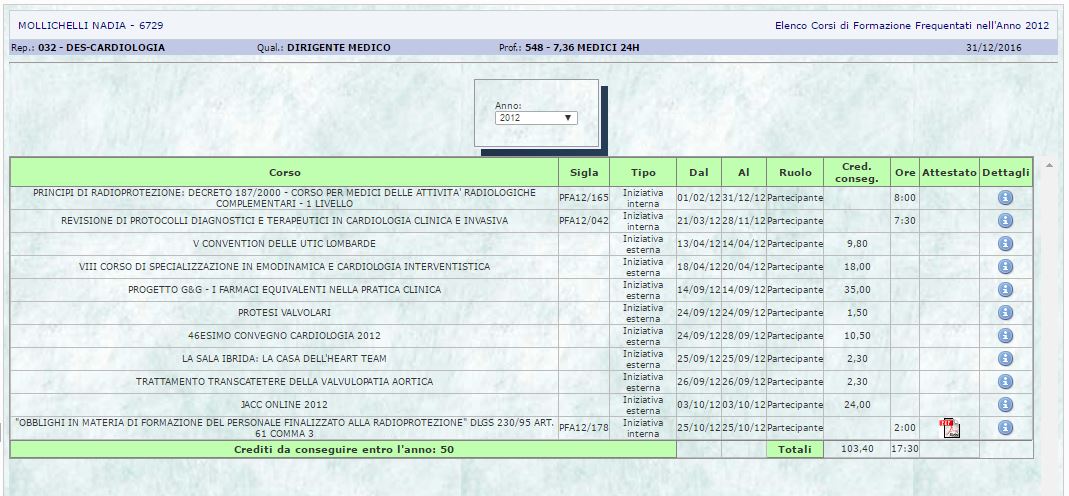
Task: Show details icon for V Convention UTIC Lombarde
Action: pos(1005,244)
